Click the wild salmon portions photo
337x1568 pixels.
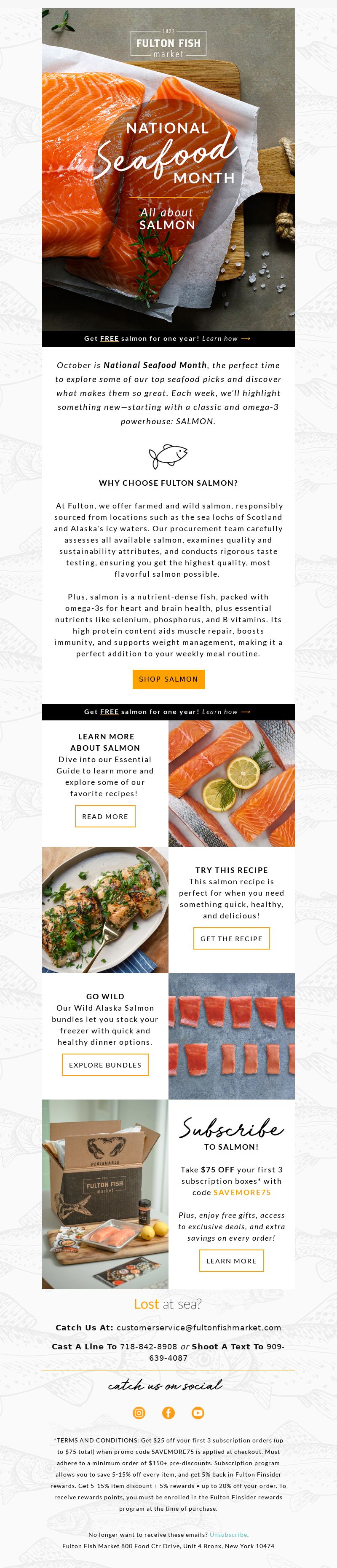232,1036
